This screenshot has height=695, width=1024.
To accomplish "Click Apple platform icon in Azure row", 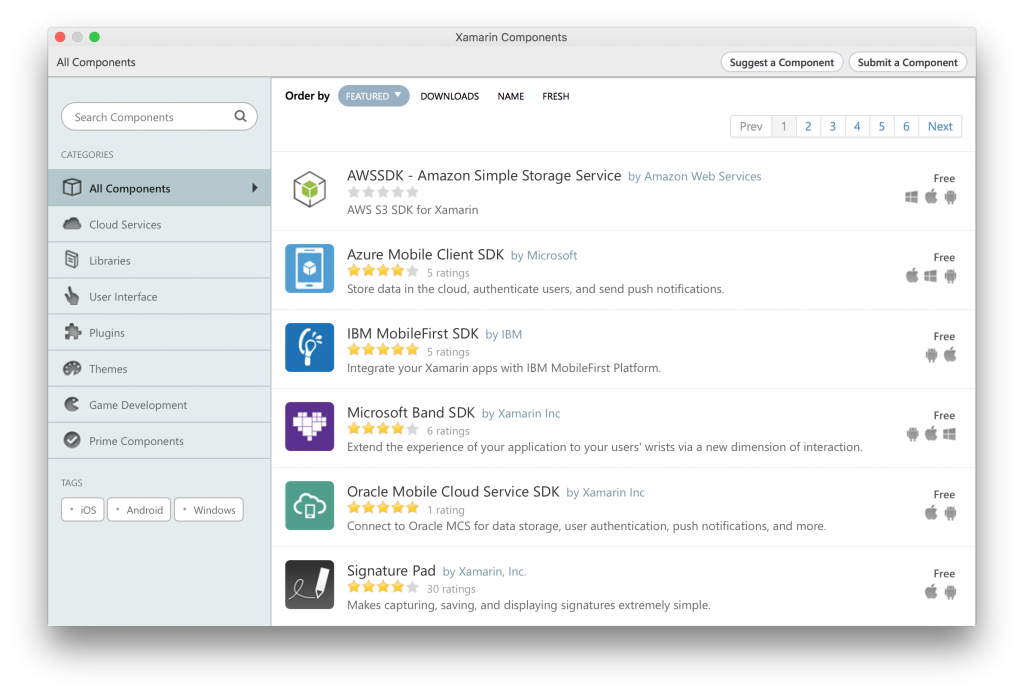I will coord(912,275).
